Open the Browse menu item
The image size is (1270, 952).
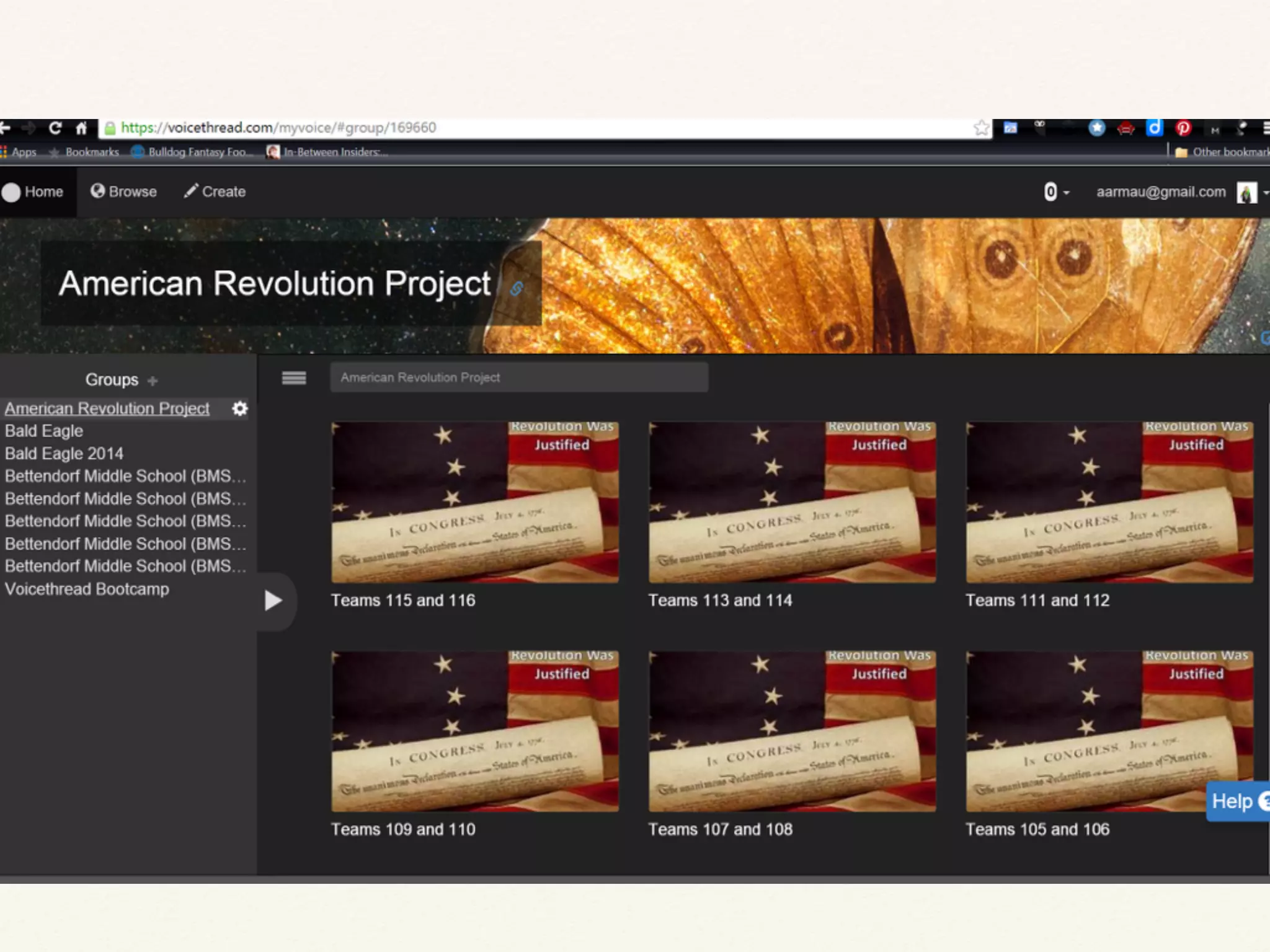coord(123,192)
